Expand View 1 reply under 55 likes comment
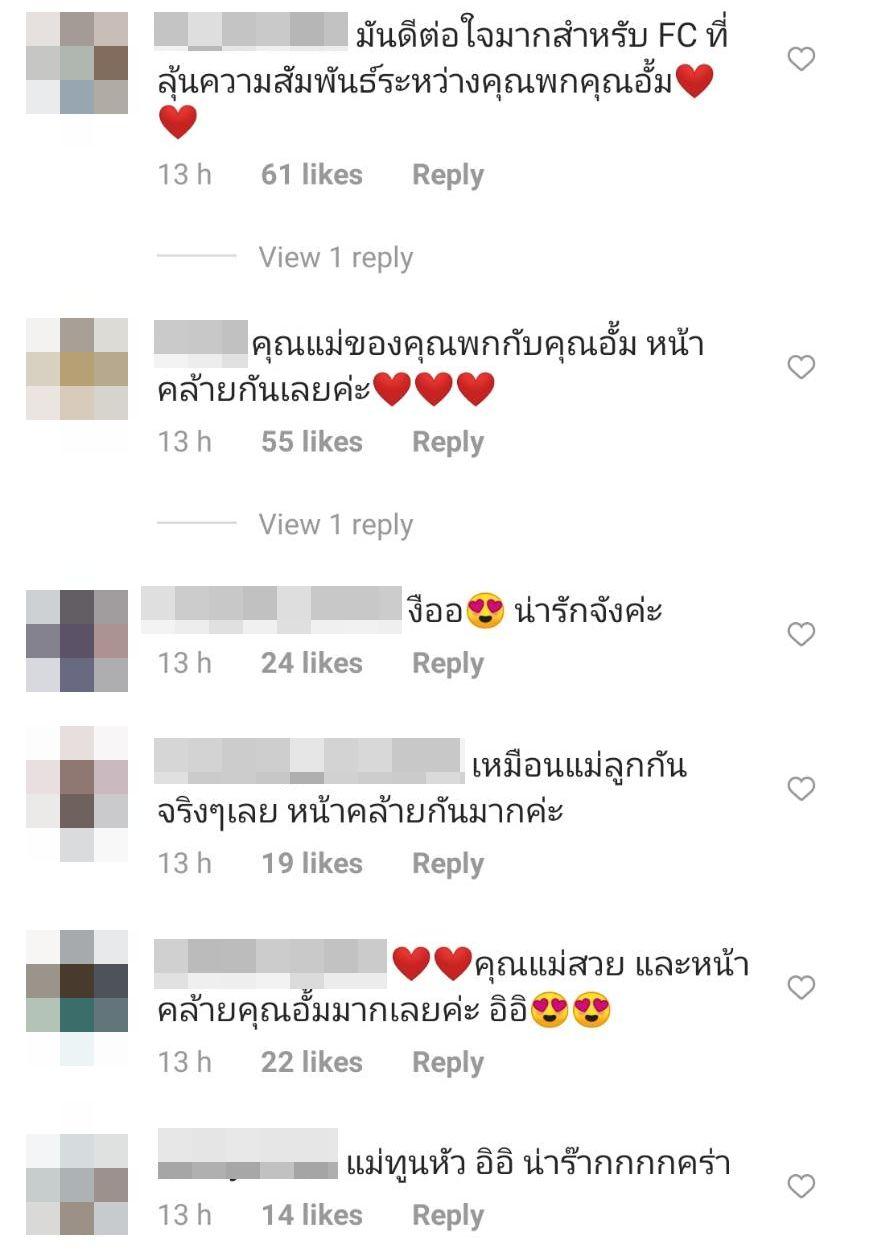 [335, 525]
